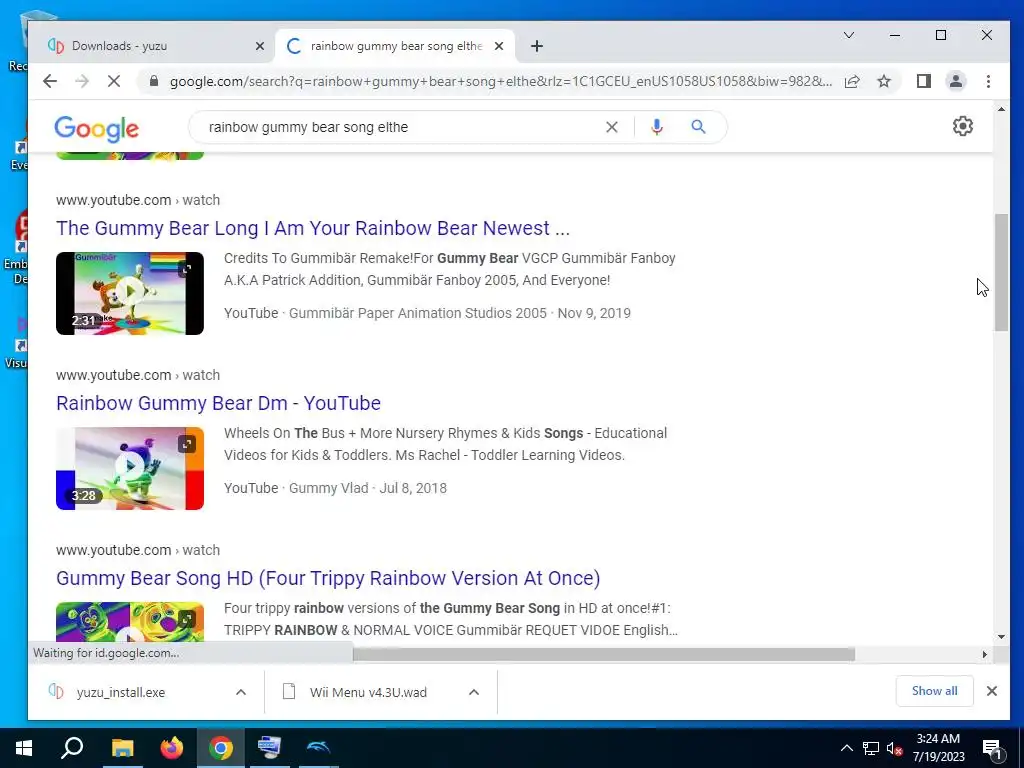1024x768 pixels.
Task: Open Gummy Bear Song HD Four Trippy link
Action: click(x=328, y=578)
